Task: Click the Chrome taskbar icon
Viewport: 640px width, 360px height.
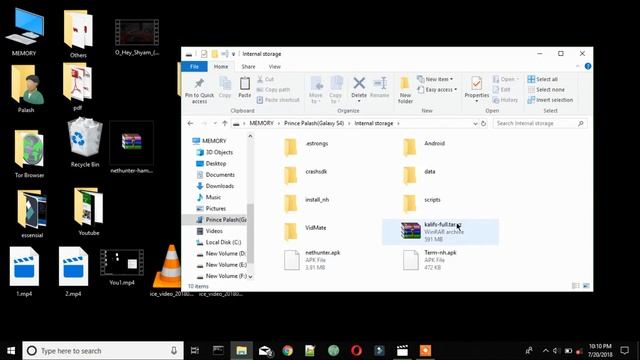Action: [x=288, y=351]
